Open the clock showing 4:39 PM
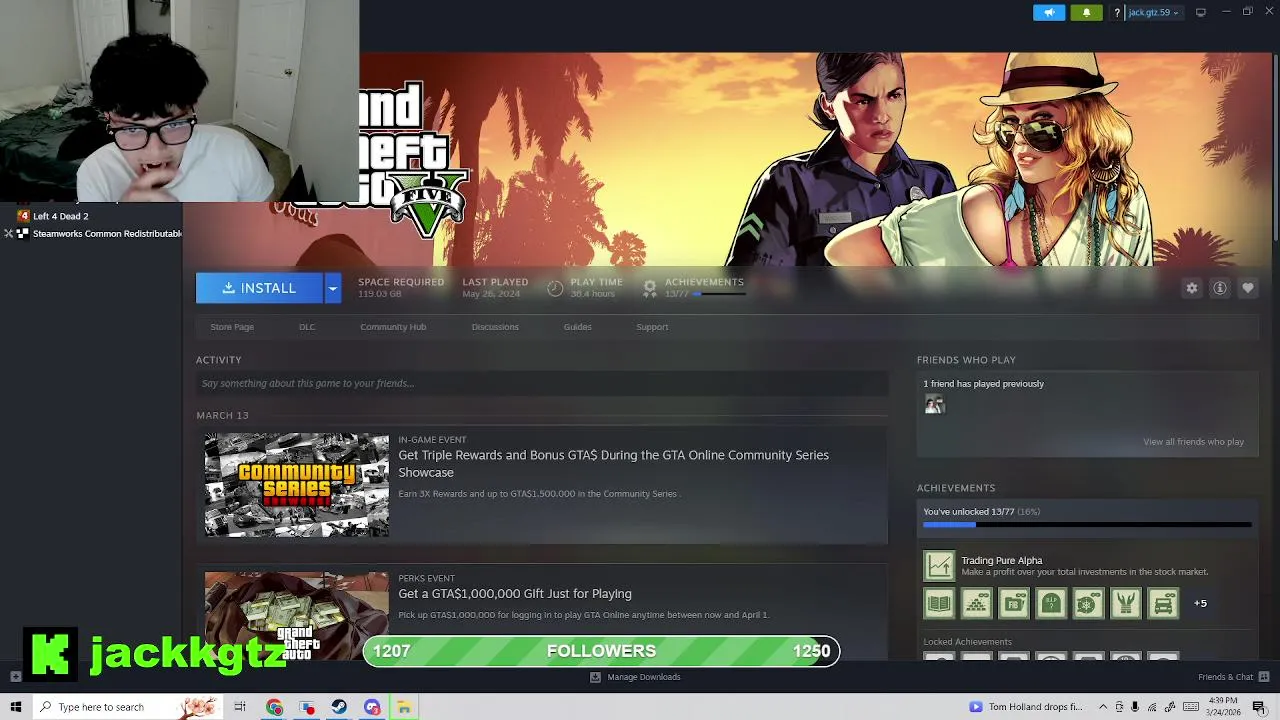1280x720 pixels. (x=1223, y=707)
